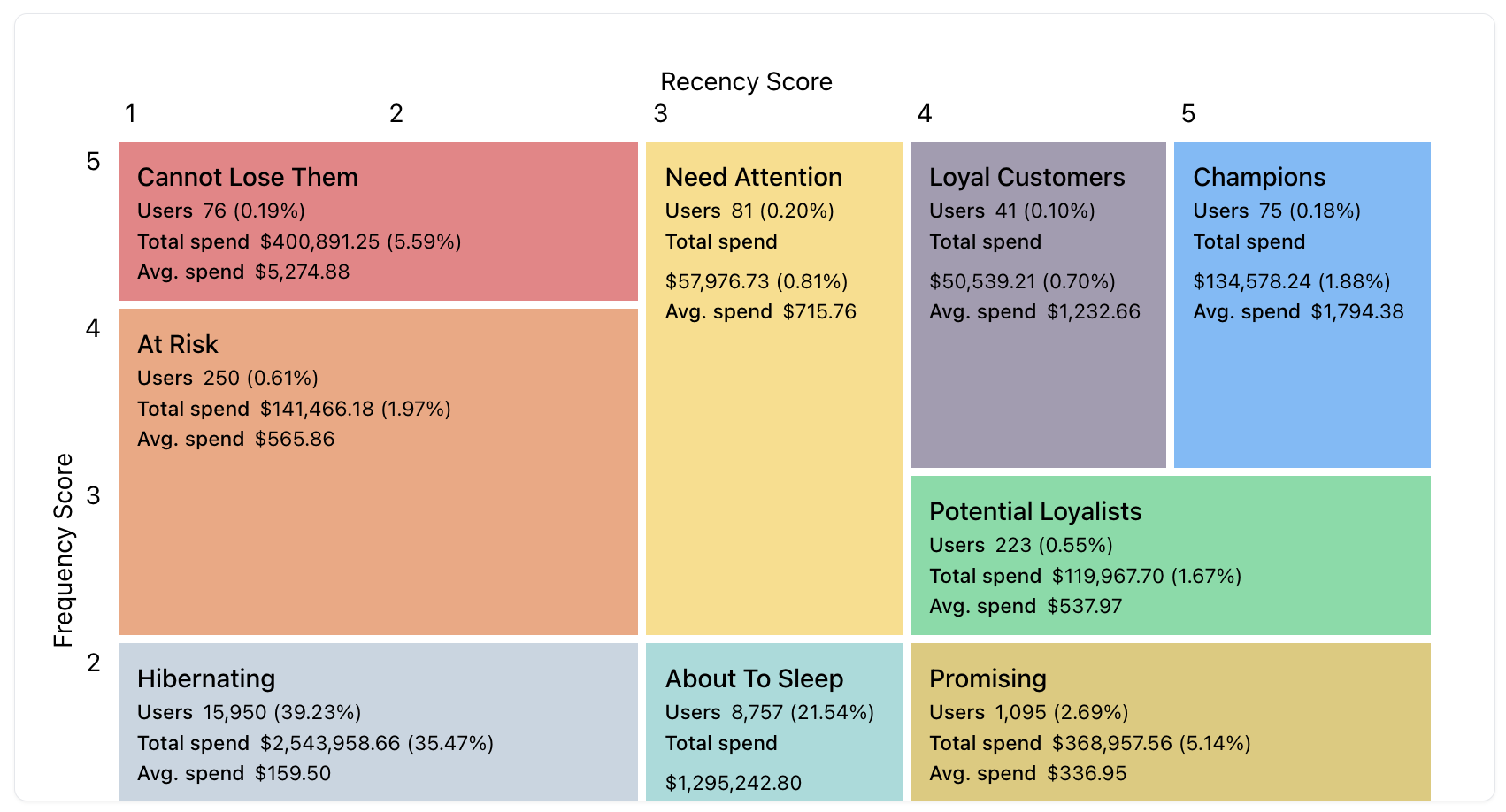
Task: Open the Potential Loyalists segment
Action: [x=1035, y=512]
